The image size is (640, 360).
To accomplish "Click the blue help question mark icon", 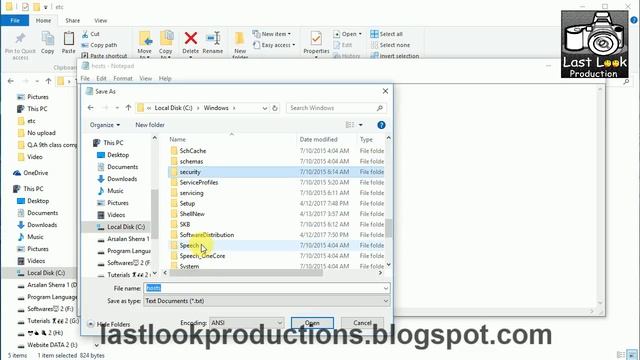I will coord(381,125).
